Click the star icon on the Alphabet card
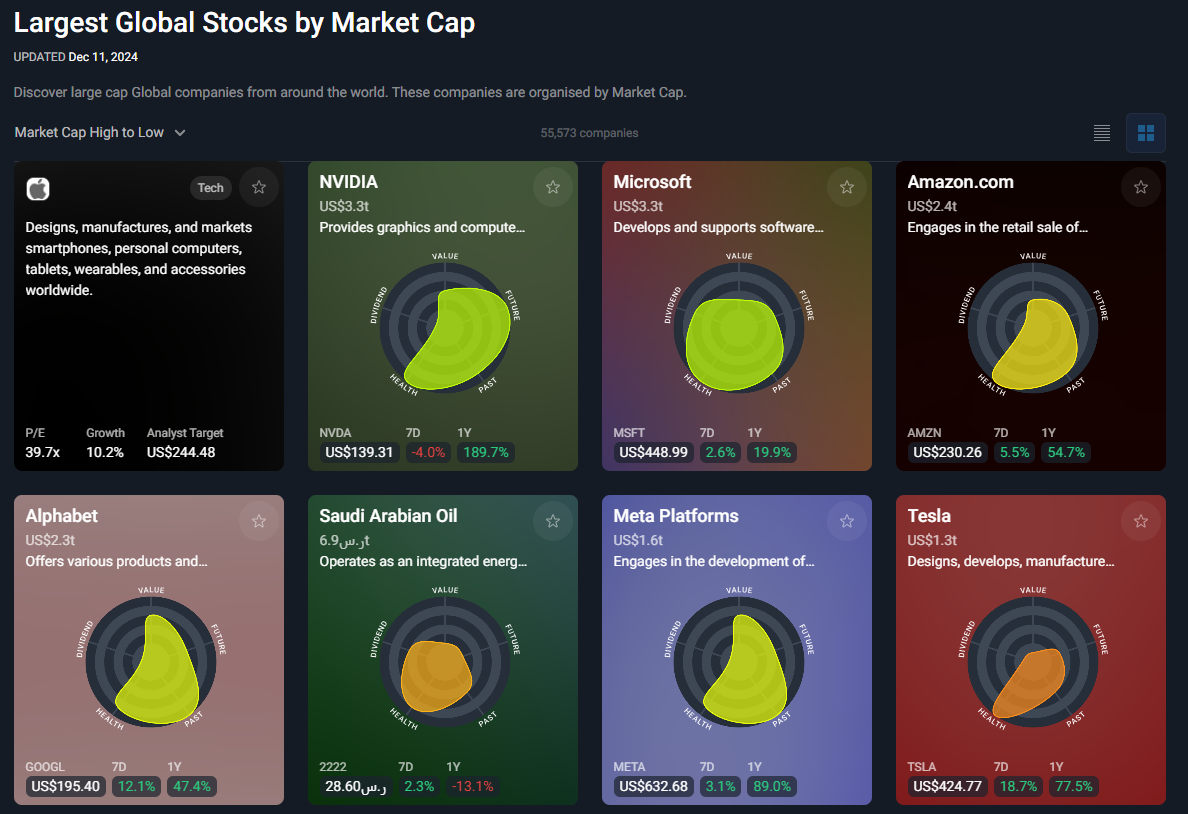The image size is (1188, 814). click(259, 521)
